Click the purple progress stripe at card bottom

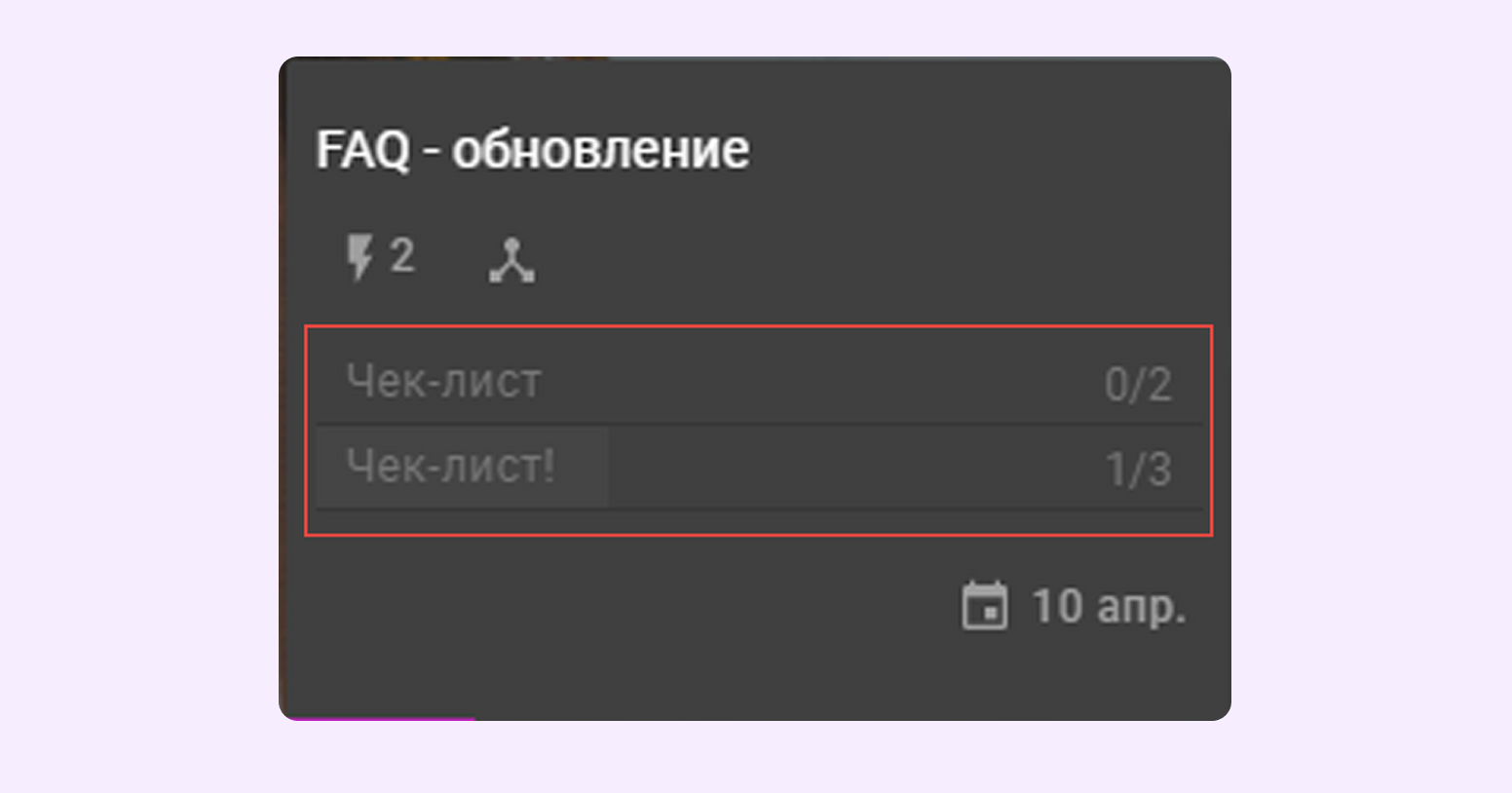coord(380,718)
